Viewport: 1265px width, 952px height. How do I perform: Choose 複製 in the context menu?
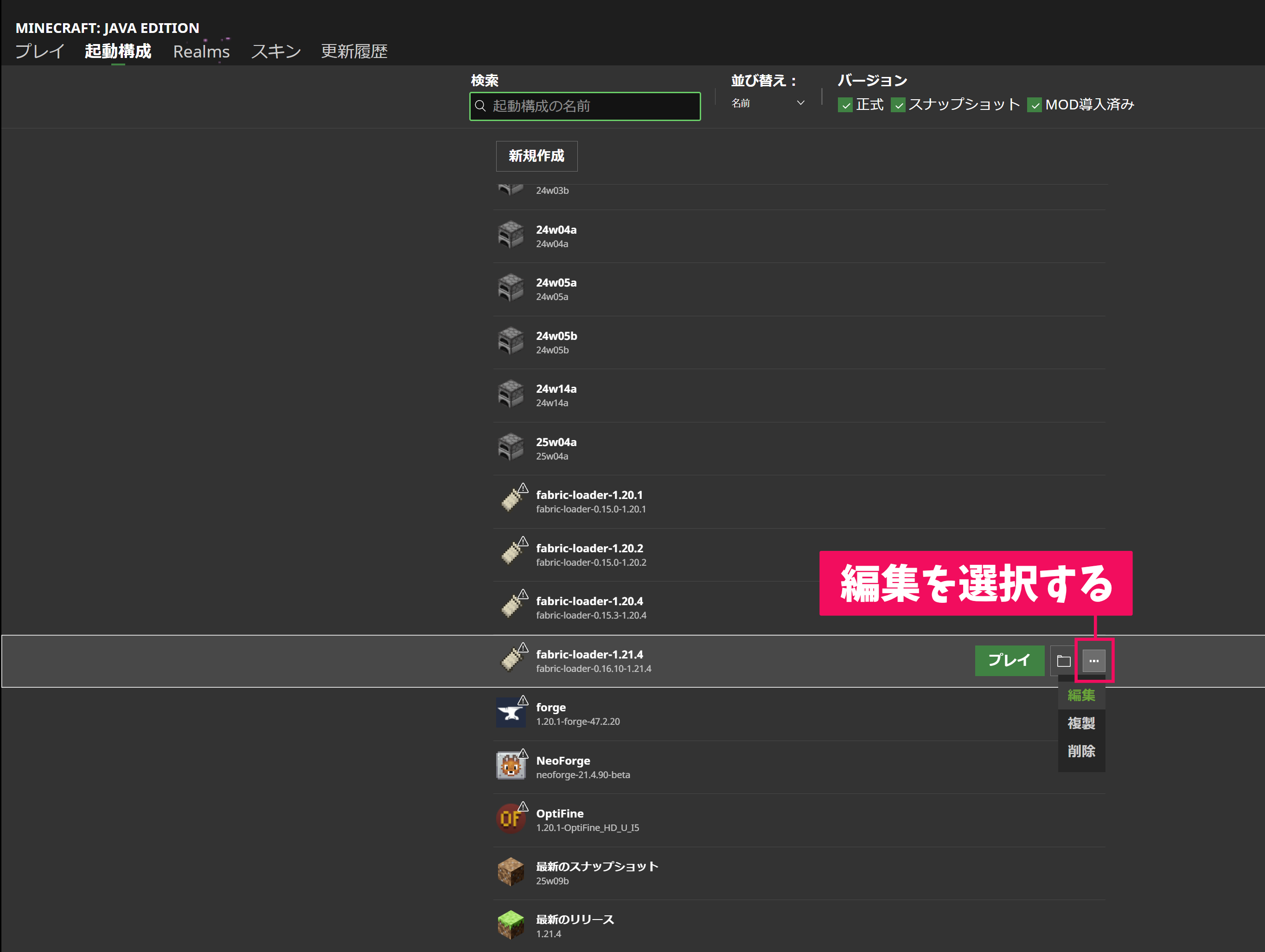pyautogui.click(x=1081, y=723)
